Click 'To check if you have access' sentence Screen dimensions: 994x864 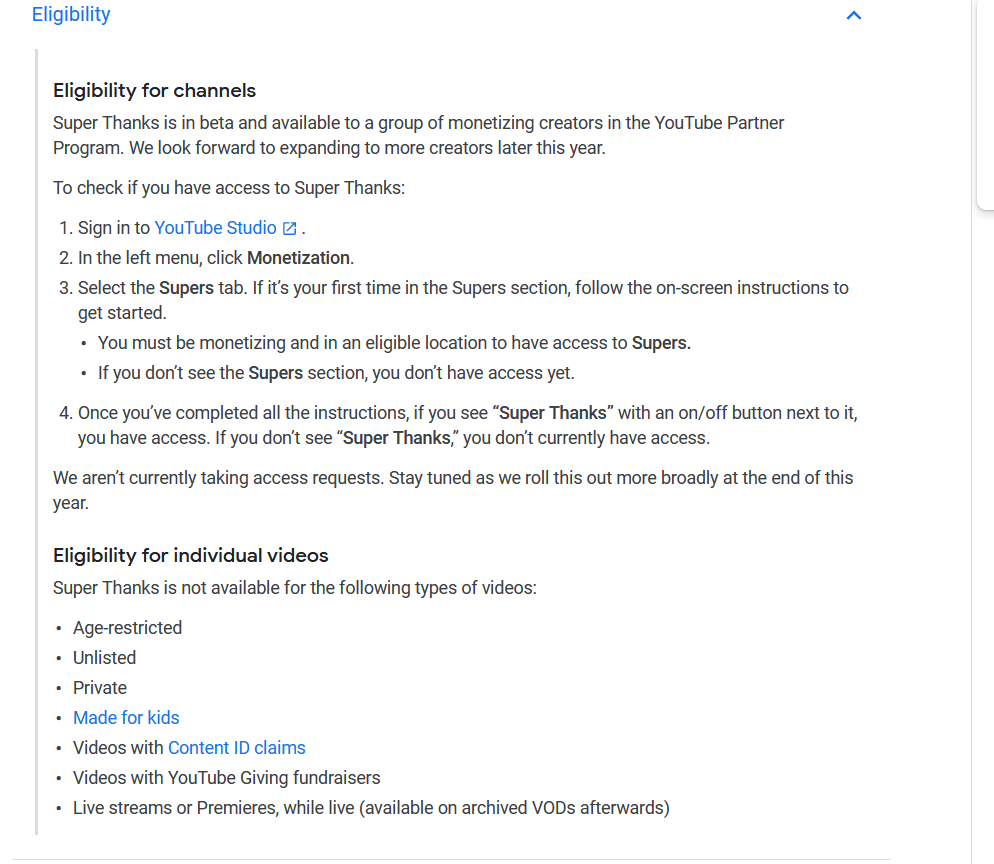[x=229, y=188]
